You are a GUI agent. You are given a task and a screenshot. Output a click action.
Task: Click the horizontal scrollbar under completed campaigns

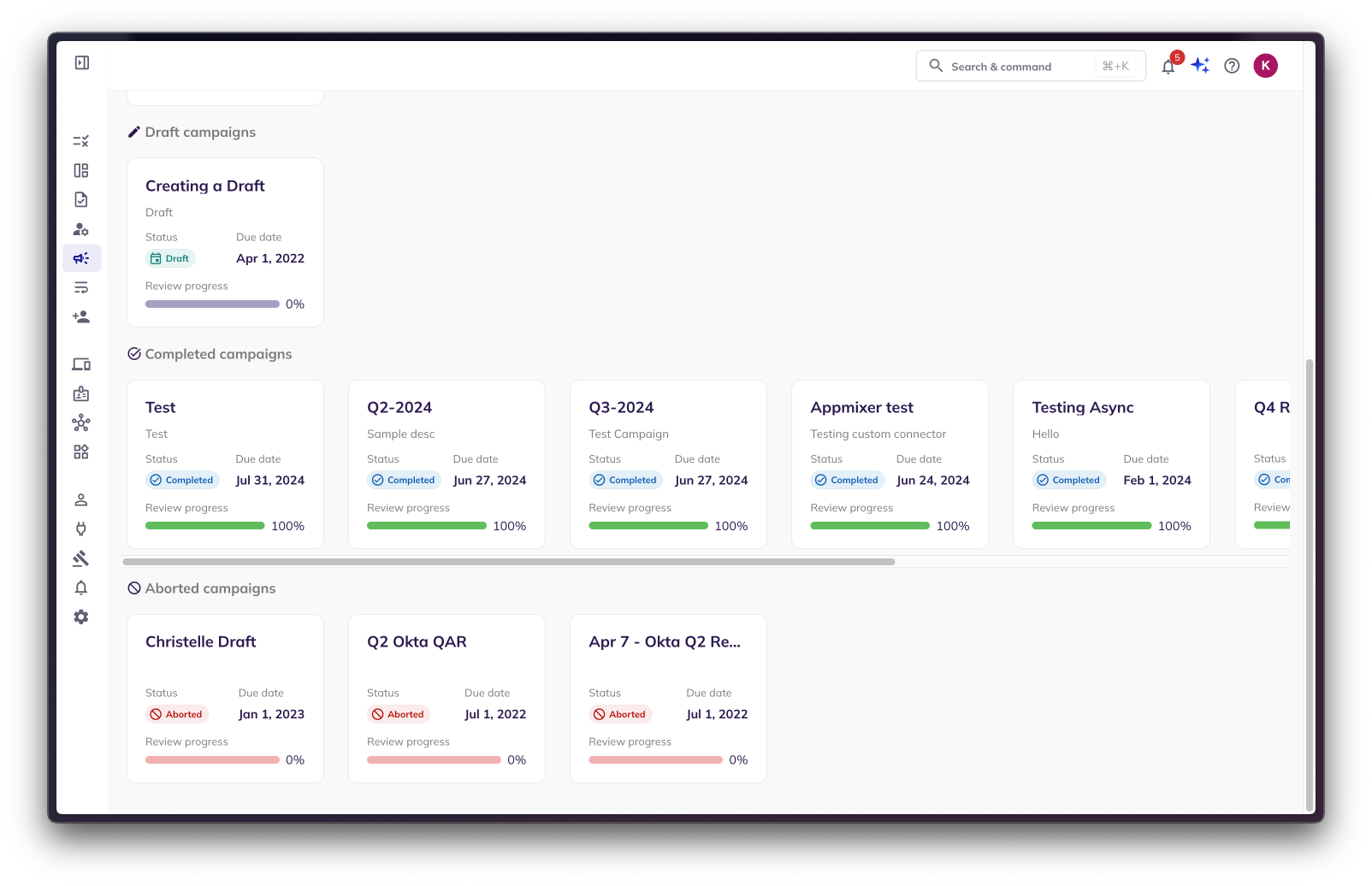click(x=509, y=562)
